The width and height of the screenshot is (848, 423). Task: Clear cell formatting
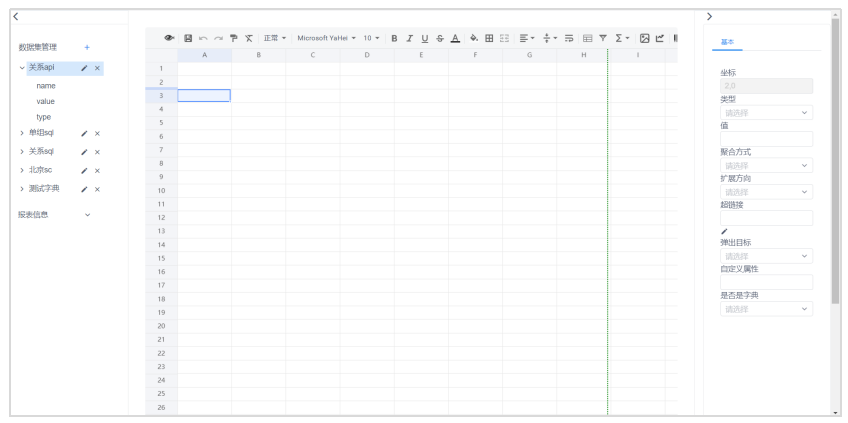pos(249,38)
